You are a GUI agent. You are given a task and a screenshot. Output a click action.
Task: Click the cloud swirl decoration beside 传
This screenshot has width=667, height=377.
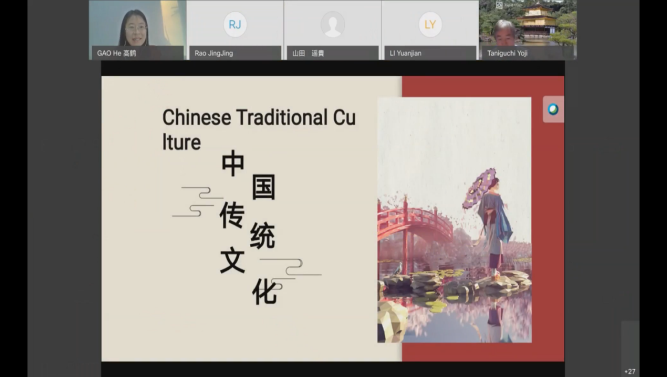tap(198, 202)
